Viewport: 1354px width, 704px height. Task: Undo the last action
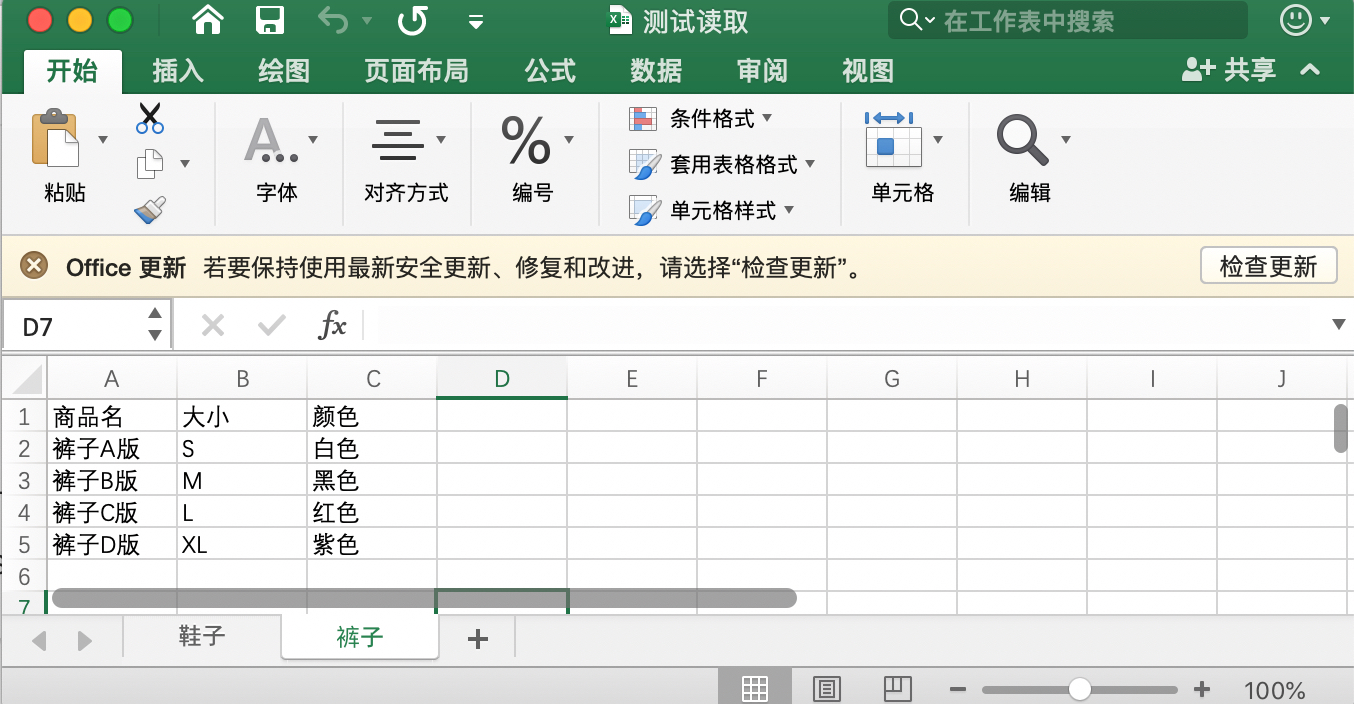point(334,20)
